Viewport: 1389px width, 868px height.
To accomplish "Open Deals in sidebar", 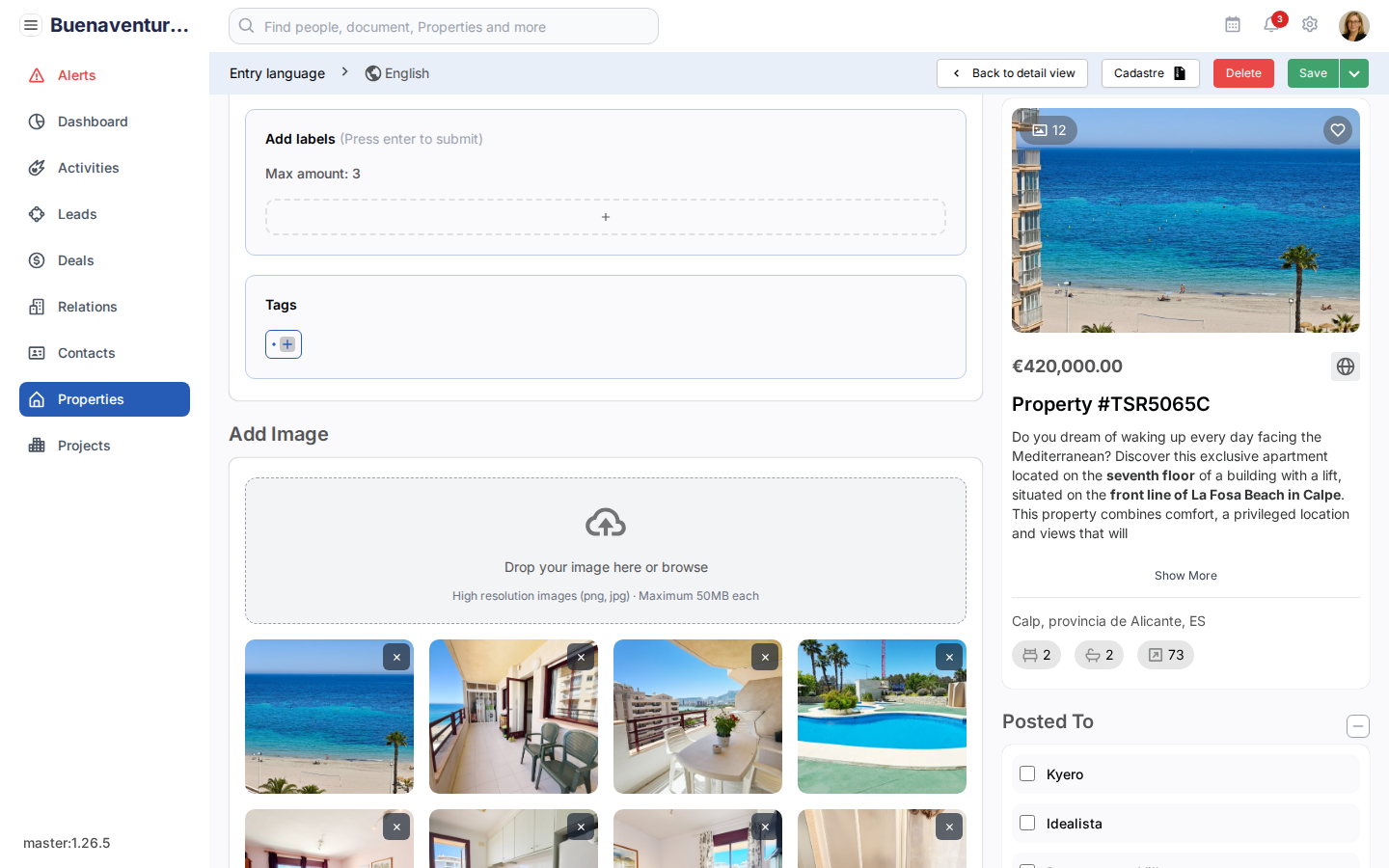I will [x=104, y=260].
